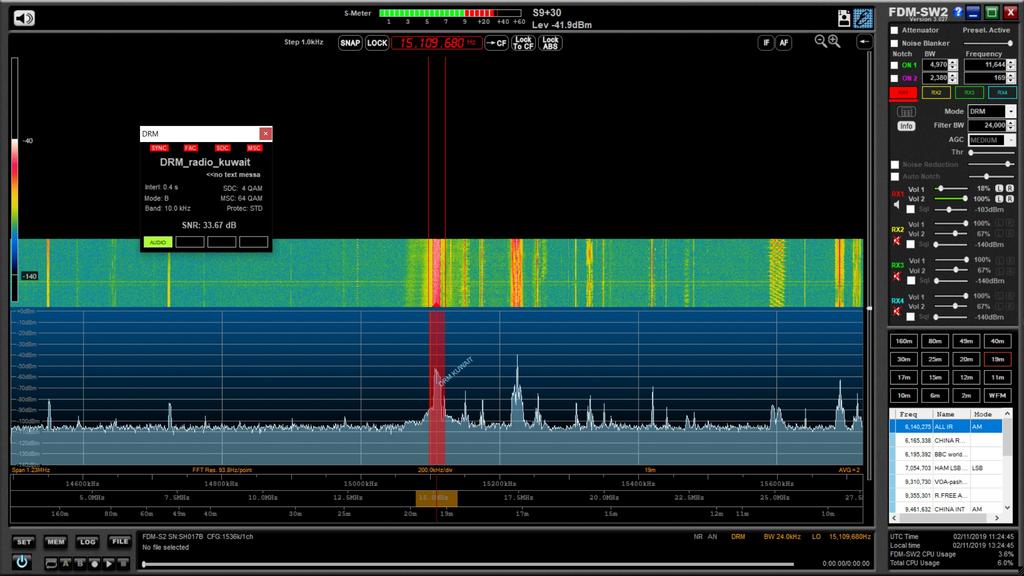1024x576 pixels.
Task: Adjust Filter BW stepper arrows
Action: pyautogui.click(x=1011, y=125)
